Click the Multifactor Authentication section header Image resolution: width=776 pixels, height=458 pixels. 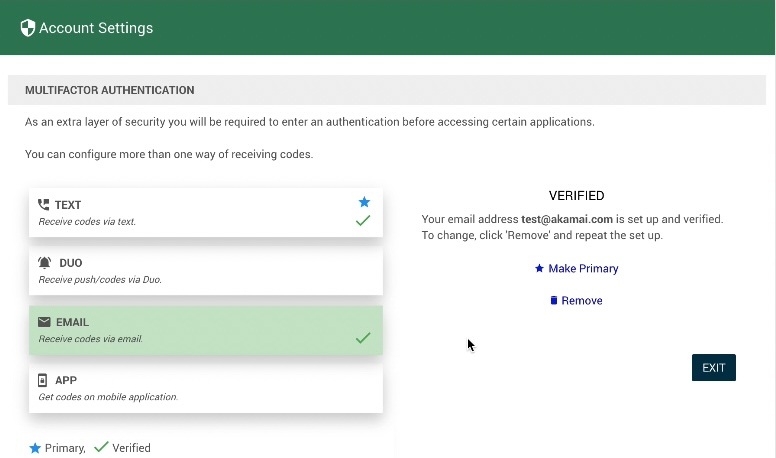click(x=110, y=90)
